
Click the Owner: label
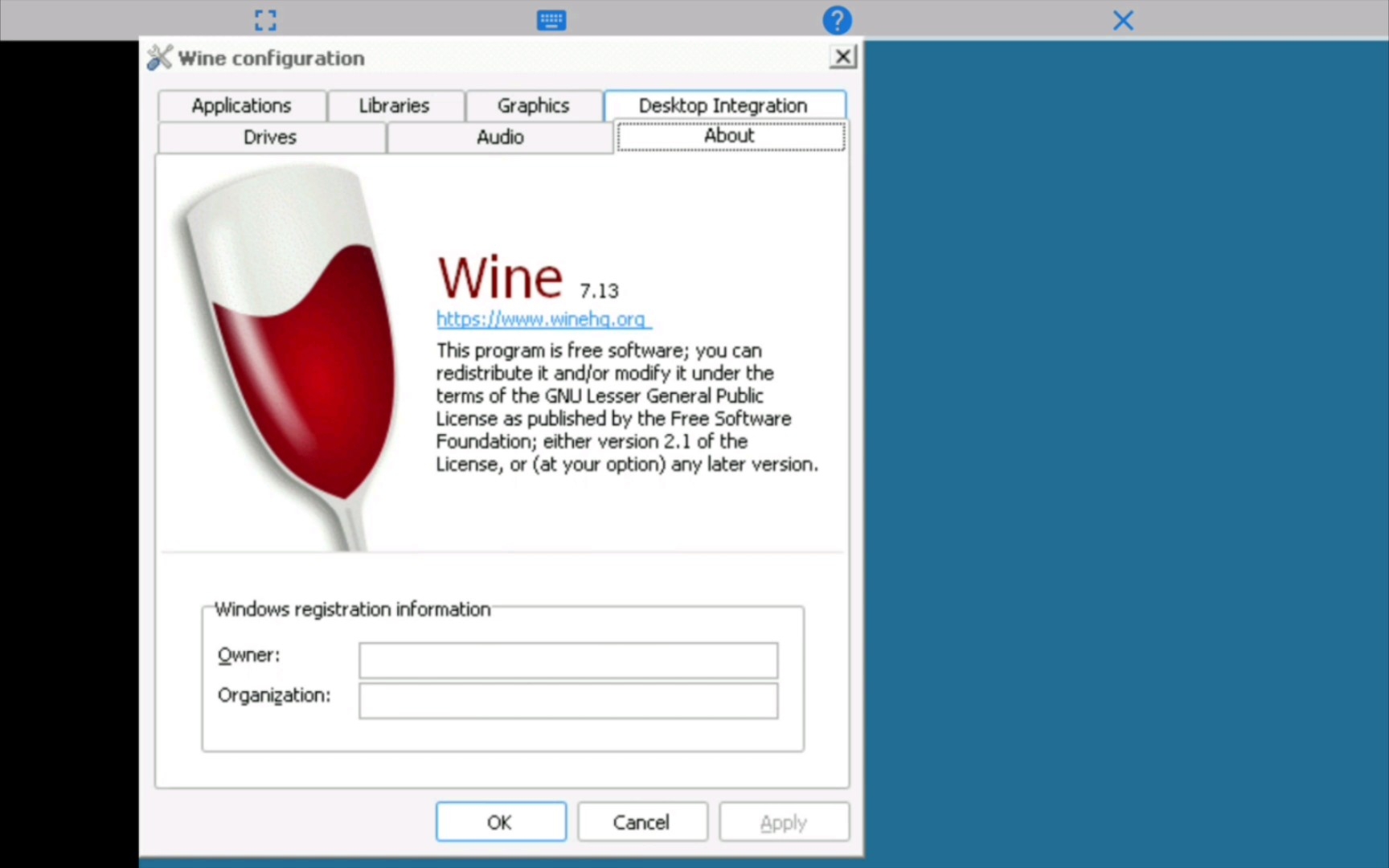pyautogui.click(x=249, y=655)
